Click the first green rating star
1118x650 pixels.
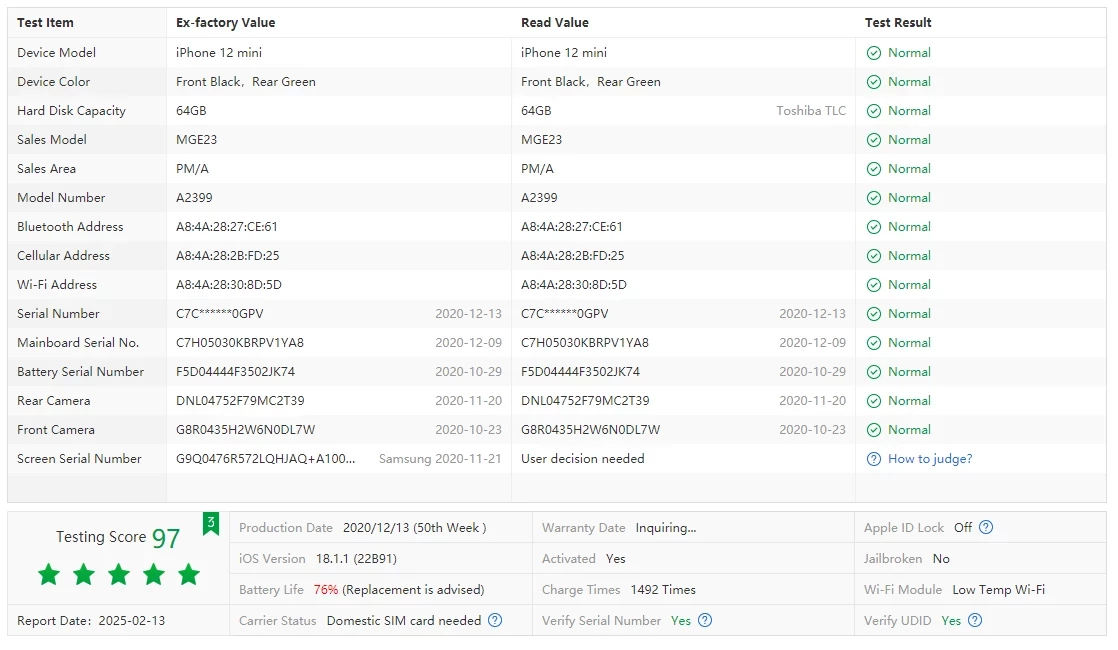click(x=49, y=574)
